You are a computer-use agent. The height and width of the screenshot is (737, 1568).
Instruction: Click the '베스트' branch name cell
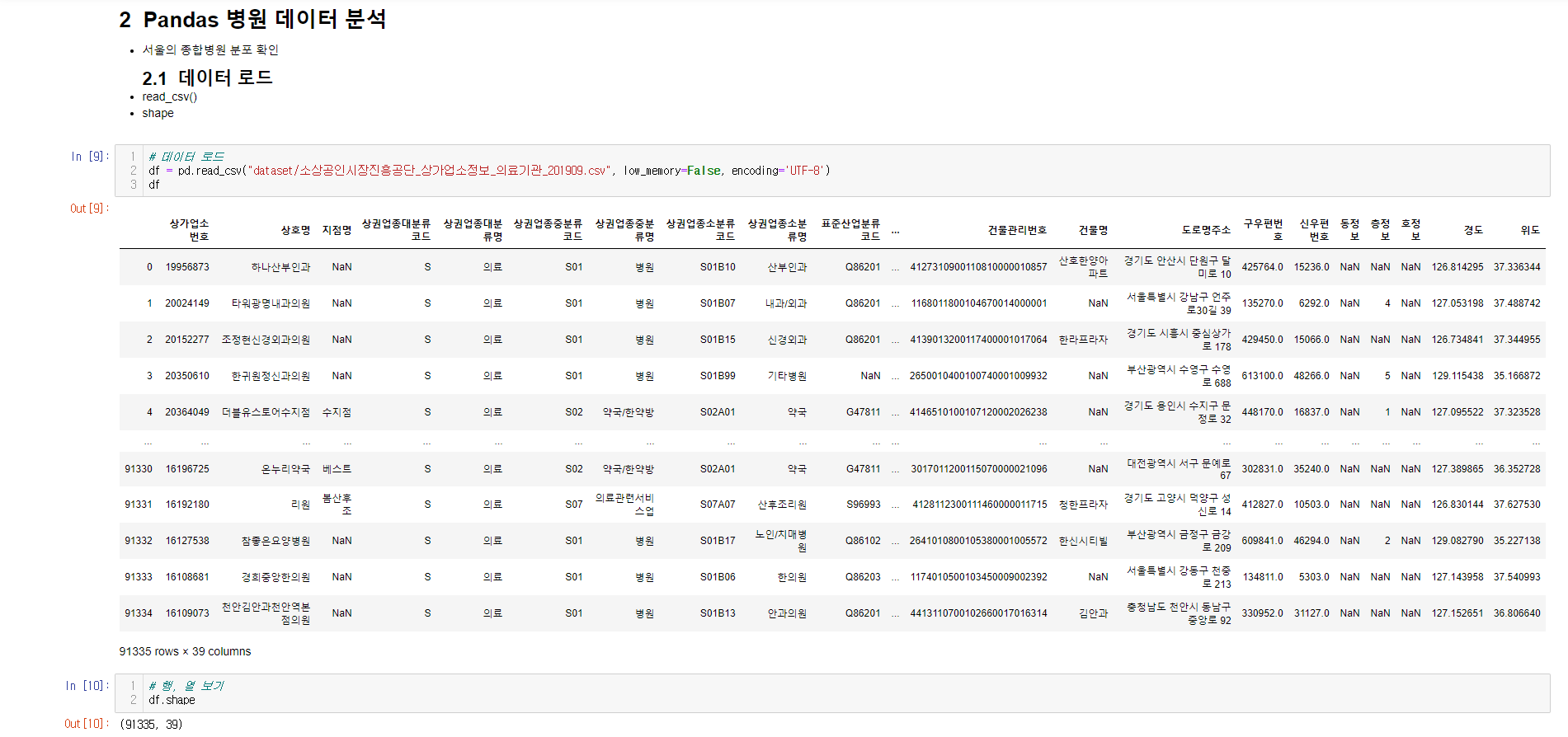(x=337, y=469)
